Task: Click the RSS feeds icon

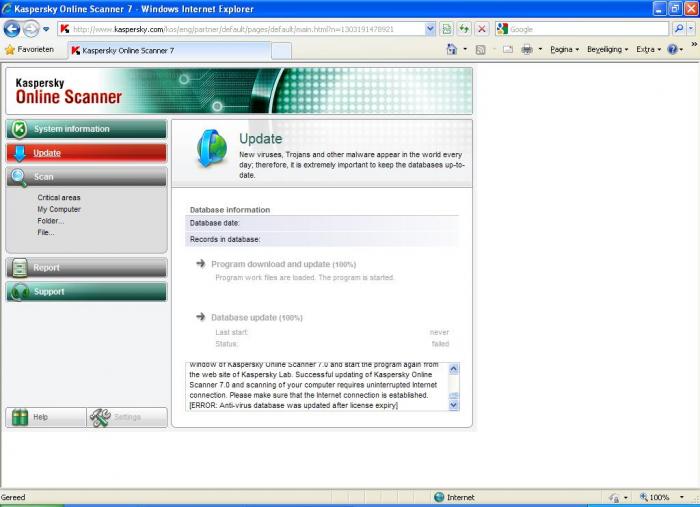Action: click(480, 50)
